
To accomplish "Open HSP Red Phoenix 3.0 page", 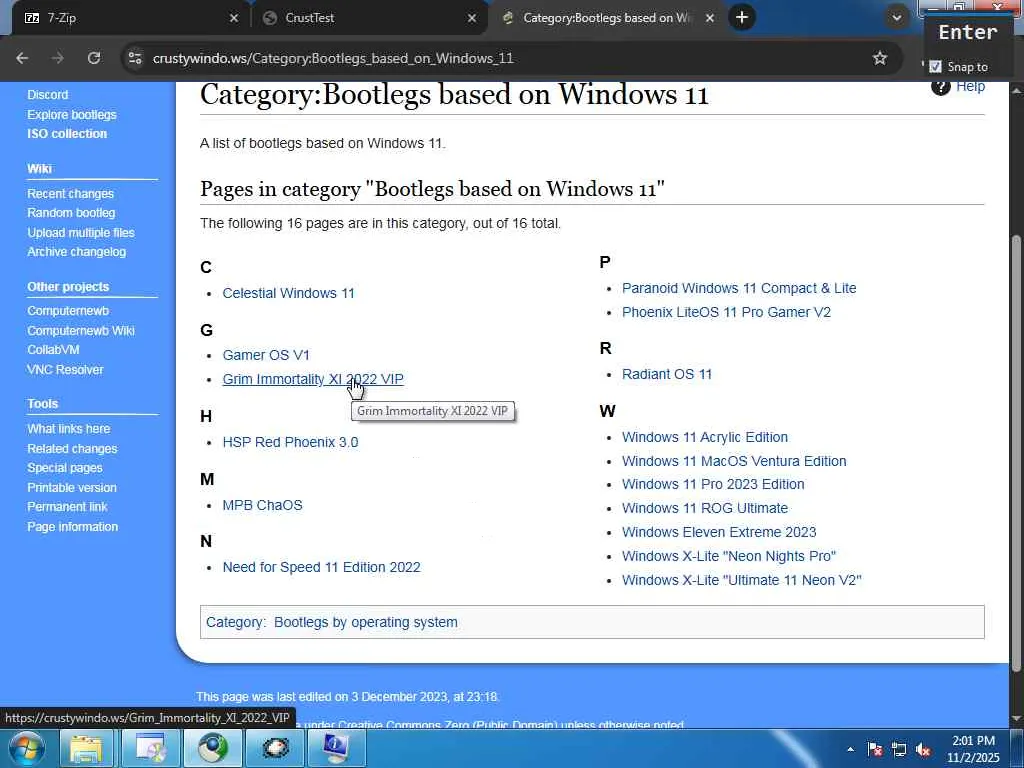I will [290, 442].
